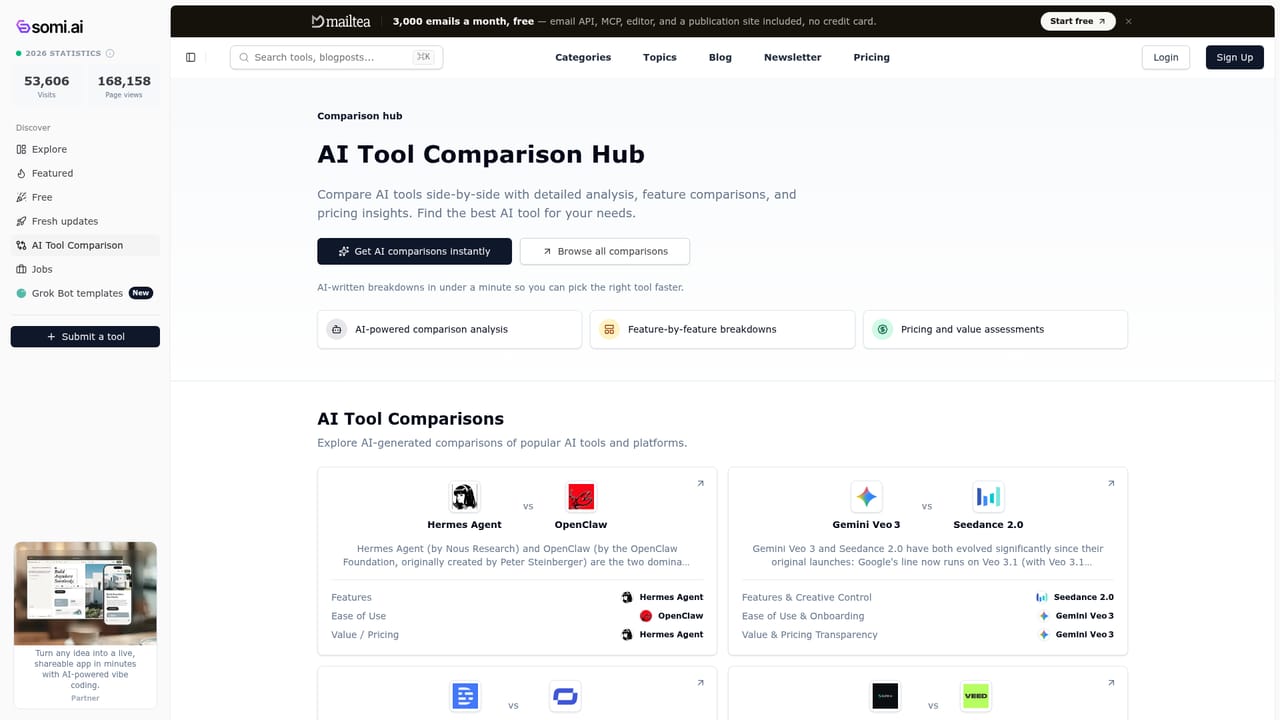This screenshot has width=1280, height=720.
Task: Select Free in the sidebar
Action: pos(85,197)
